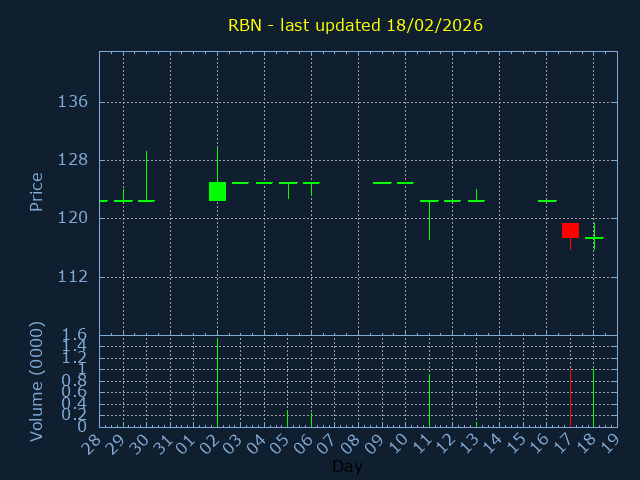Click the 136 price tick label
Screen dimensions: 640x480
(73, 102)
